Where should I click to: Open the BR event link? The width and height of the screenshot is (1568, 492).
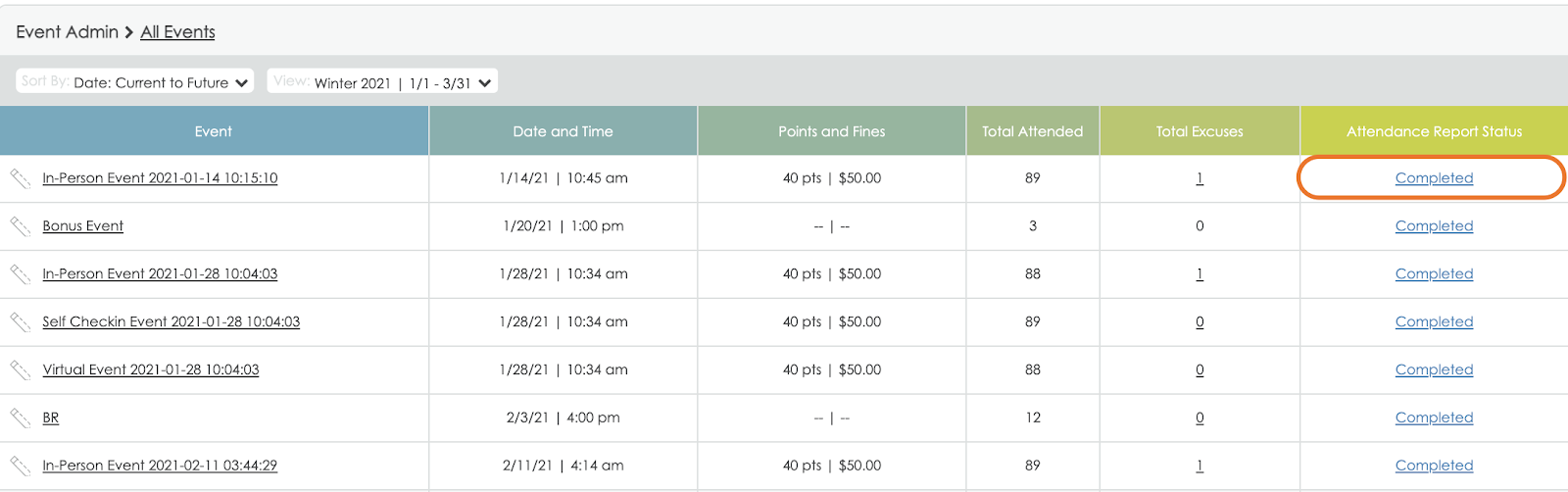tap(51, 418)
